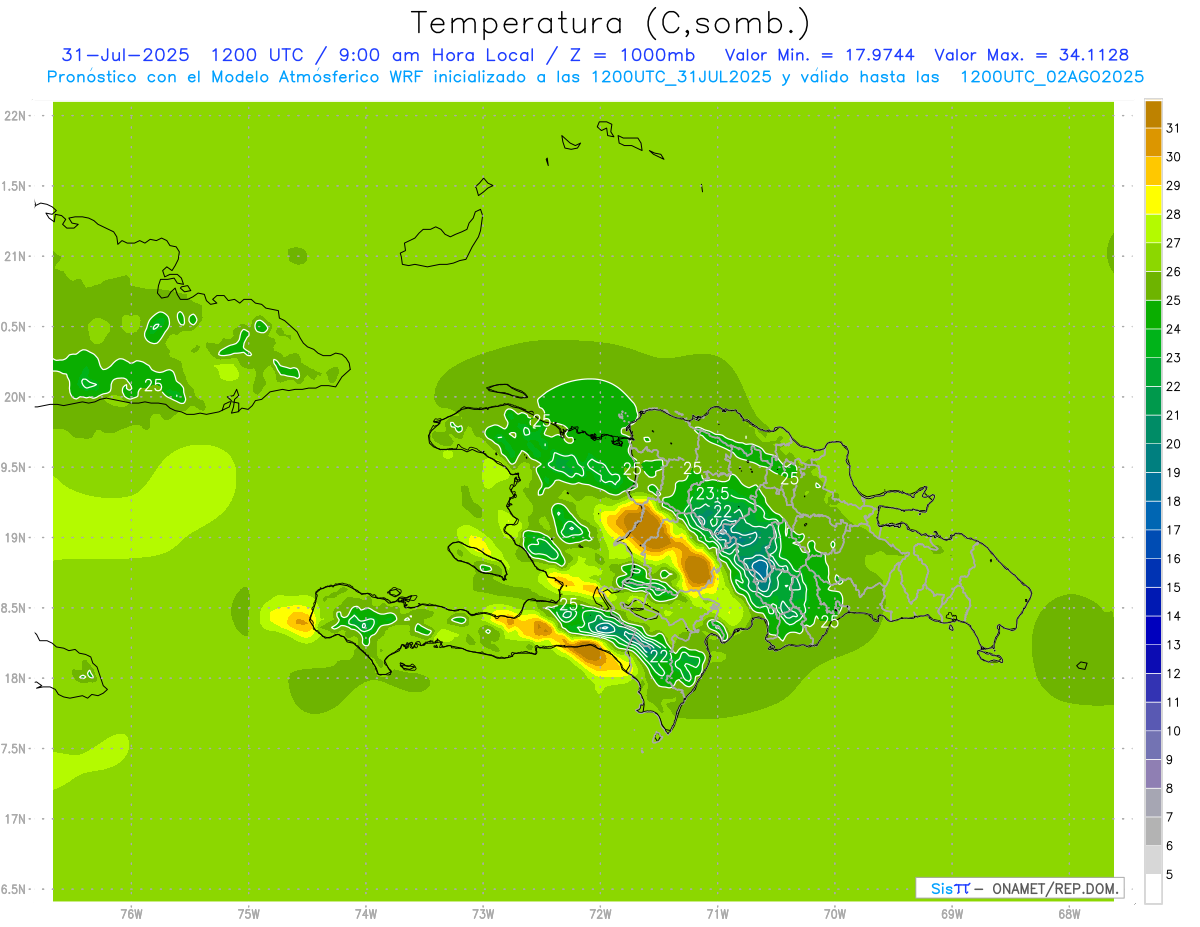Click the '20N' latitude axis label
This screenshot has height=927, width=1200.
pos(15,398)
